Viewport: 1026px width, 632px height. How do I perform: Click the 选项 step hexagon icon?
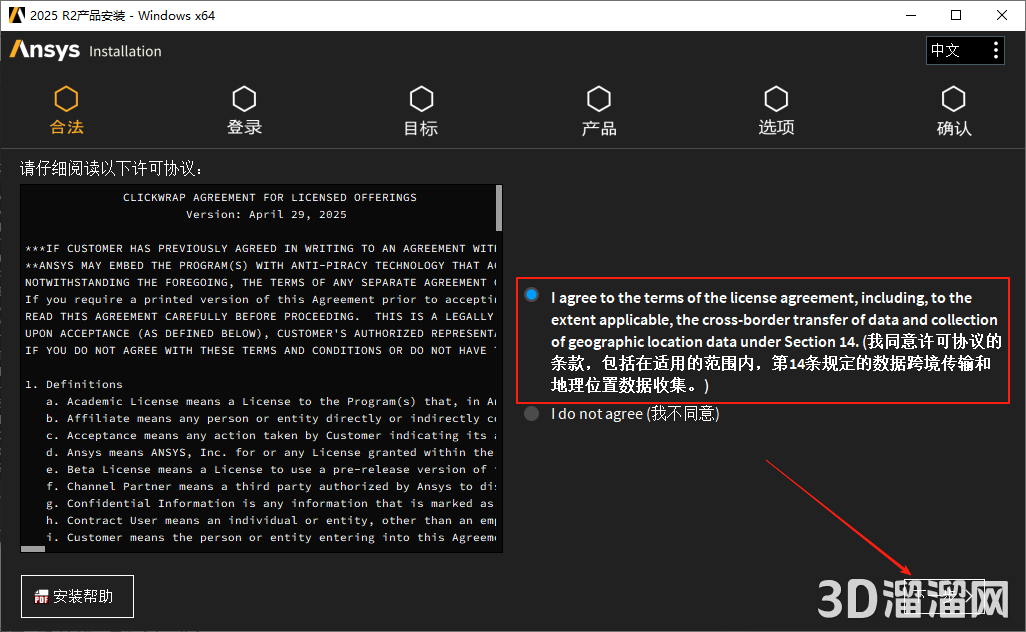[x=776, y=99]
